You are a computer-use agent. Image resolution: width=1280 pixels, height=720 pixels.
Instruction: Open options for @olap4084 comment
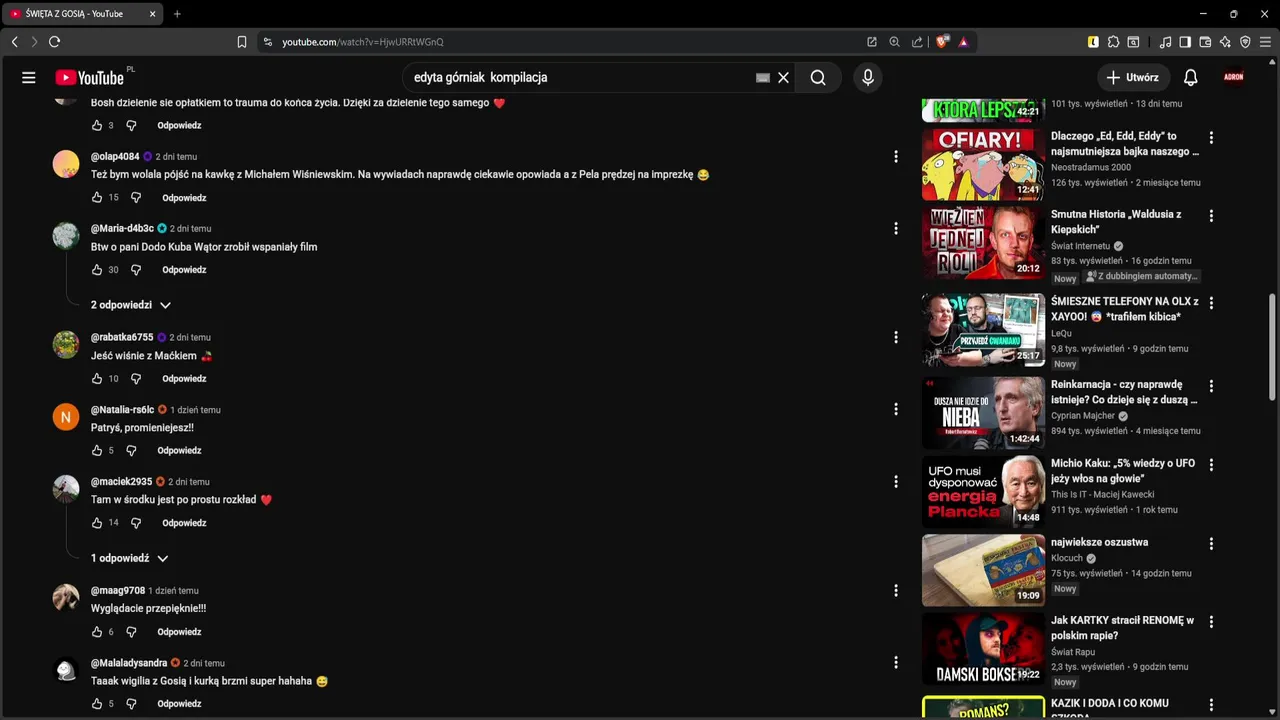896,156
